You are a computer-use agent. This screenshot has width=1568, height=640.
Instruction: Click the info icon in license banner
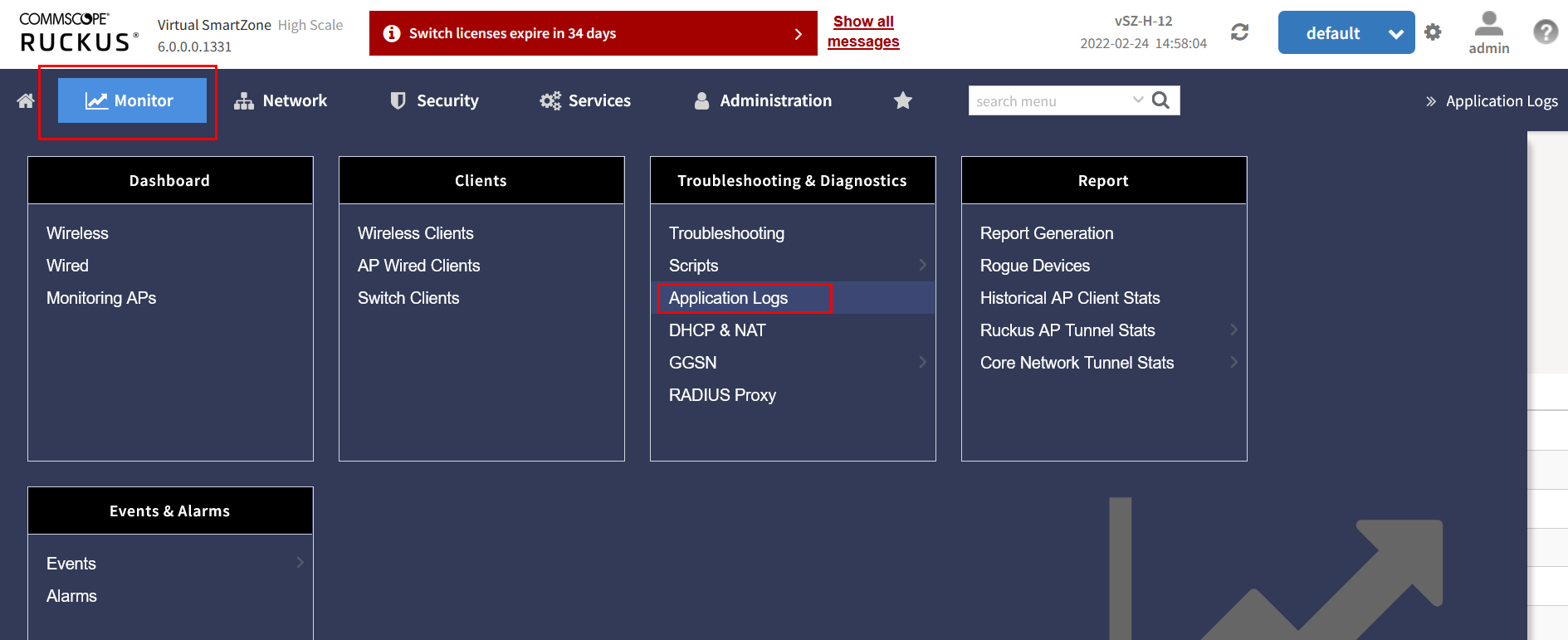392,33
